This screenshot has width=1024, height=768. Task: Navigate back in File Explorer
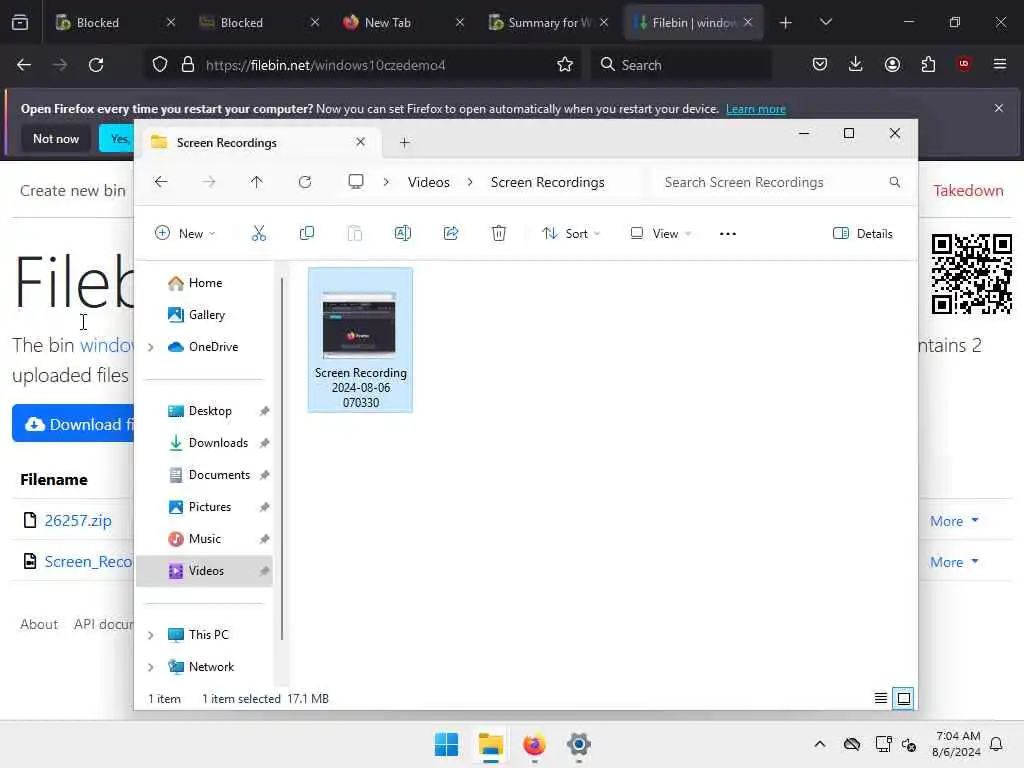click(x=161, y=182)
